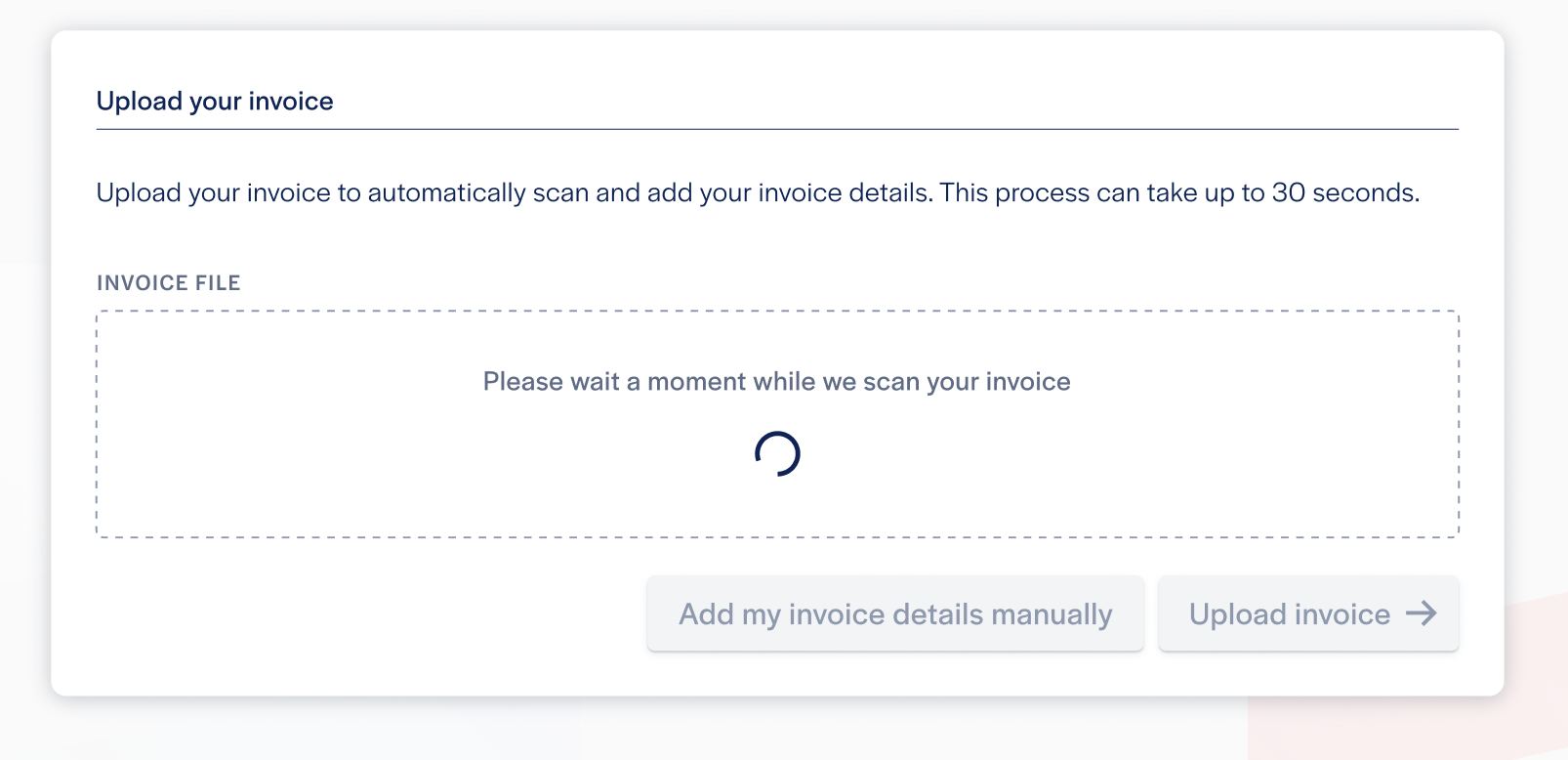Image resolution: width=1568 pixels, height=760 pixels.
Task: Click the divider line under the heading
Action: point(777,125)
